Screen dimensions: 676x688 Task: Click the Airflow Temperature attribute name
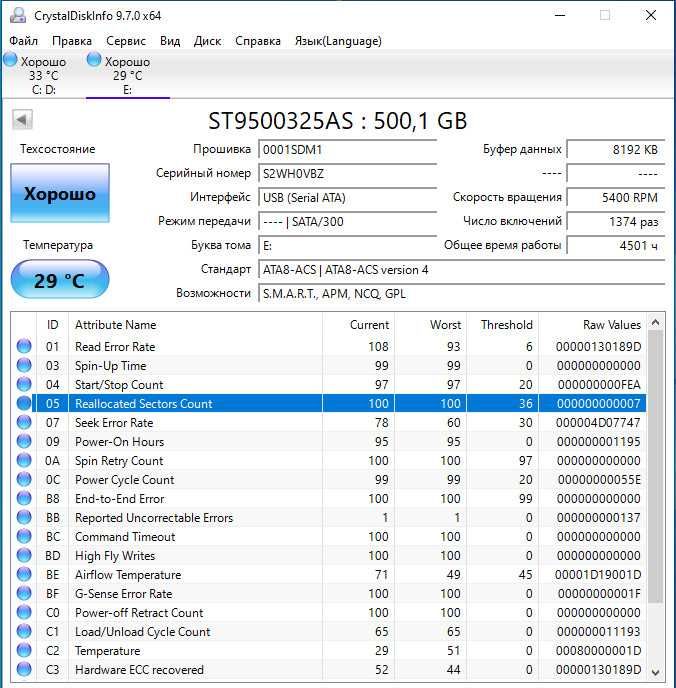(128, 575)
